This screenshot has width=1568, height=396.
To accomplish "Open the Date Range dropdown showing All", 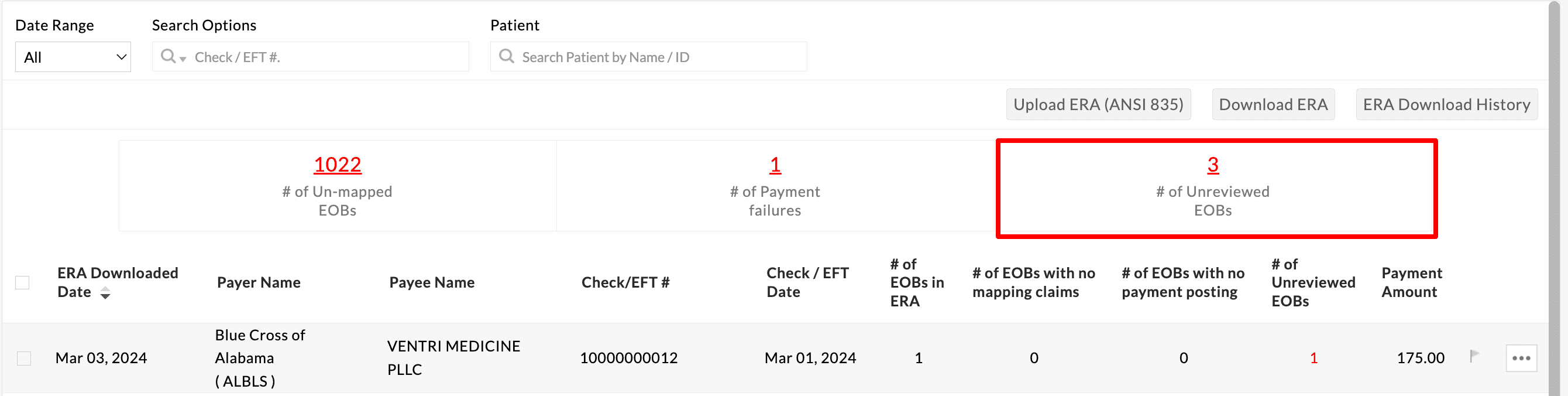I will (73, 57).
